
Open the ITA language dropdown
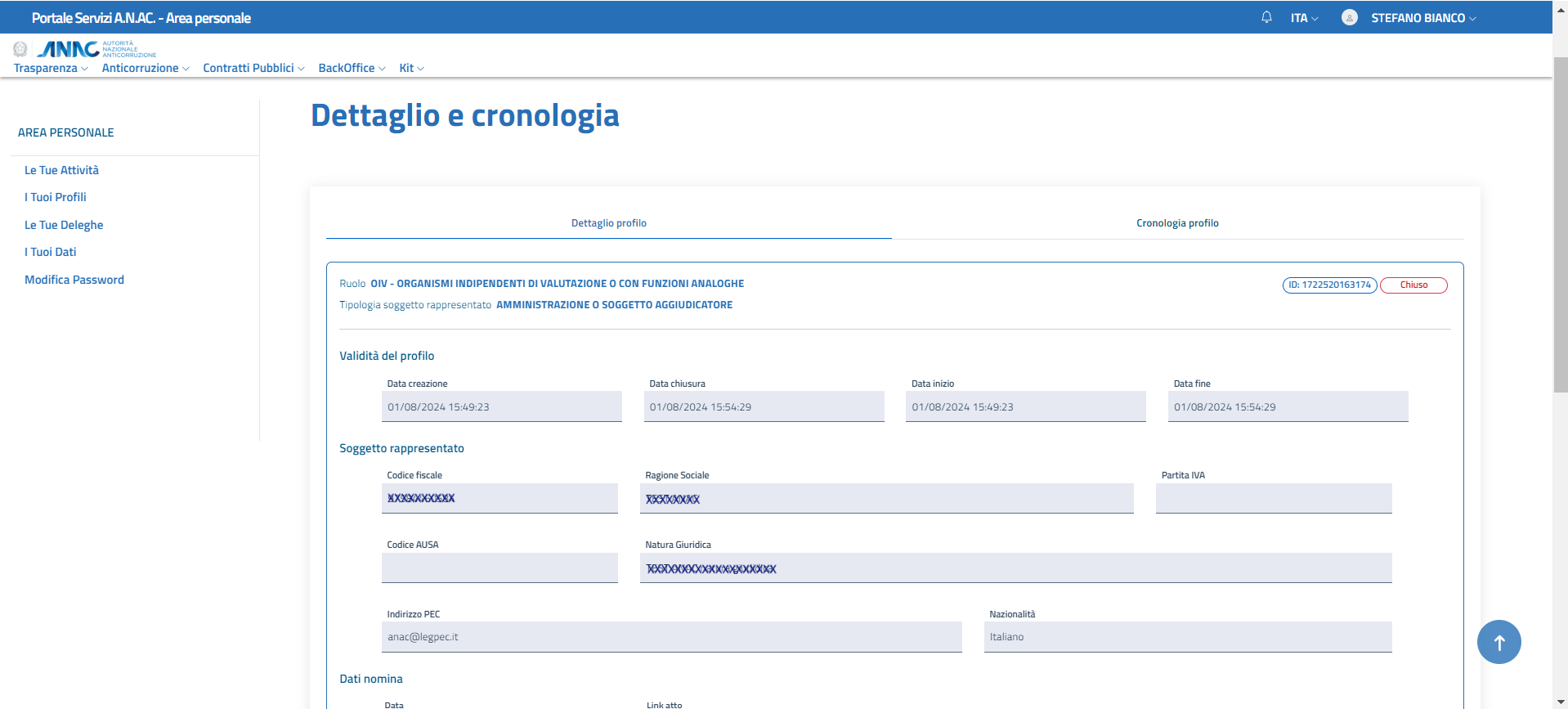[x=1304, y=18]
